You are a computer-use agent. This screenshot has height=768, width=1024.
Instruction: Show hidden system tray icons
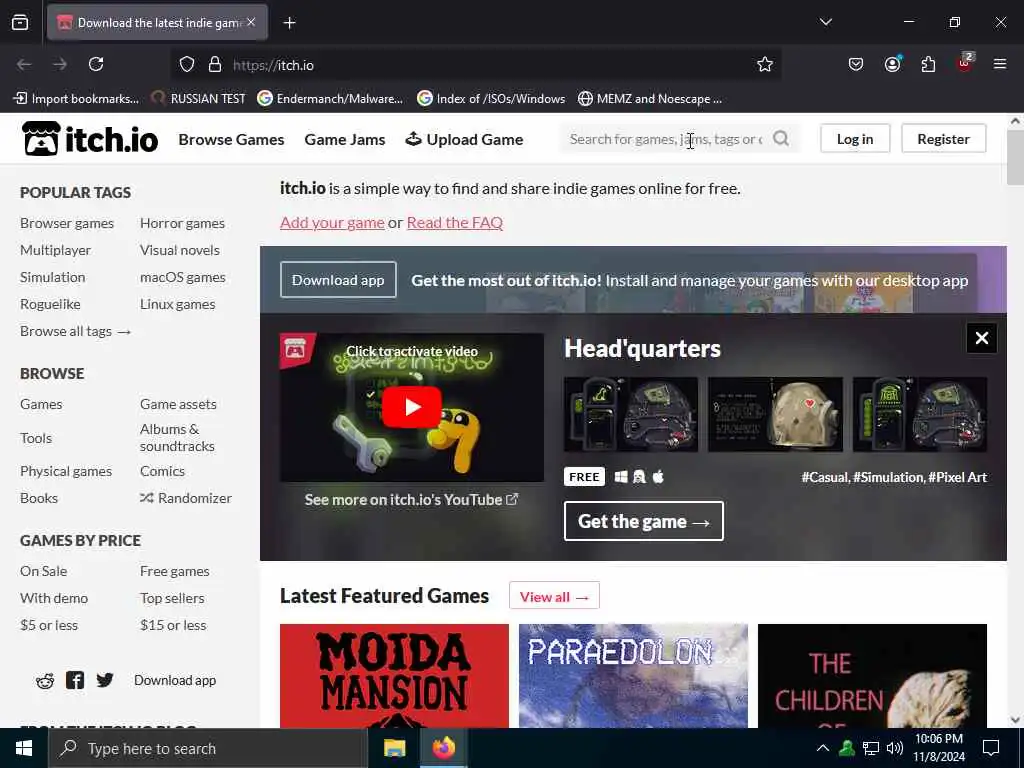point(823,748)
